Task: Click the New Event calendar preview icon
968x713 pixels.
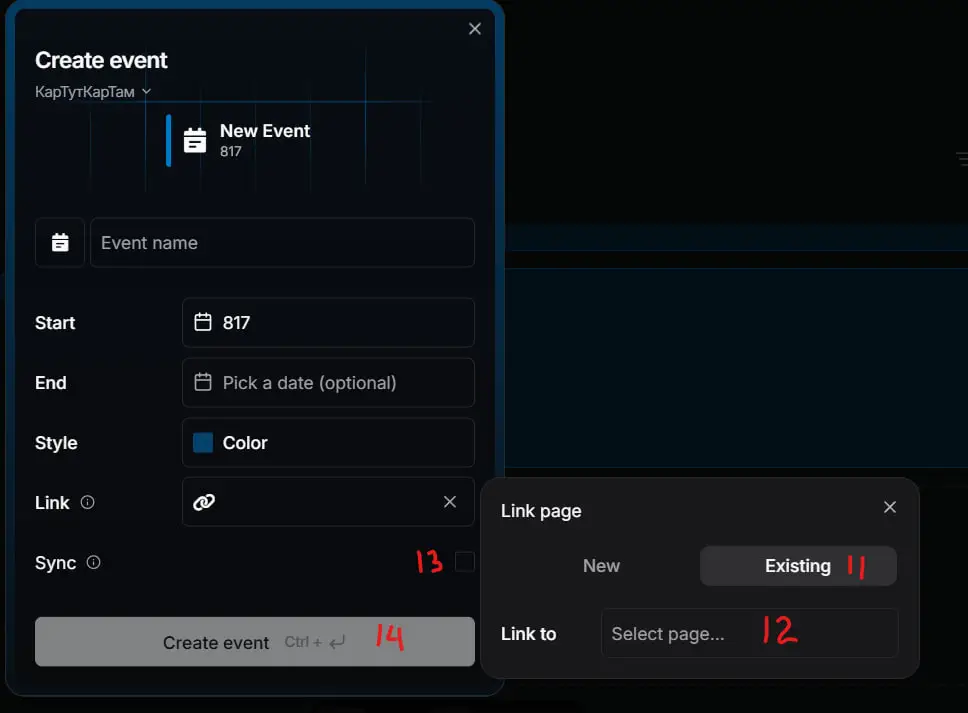Action: pos(195,140)
